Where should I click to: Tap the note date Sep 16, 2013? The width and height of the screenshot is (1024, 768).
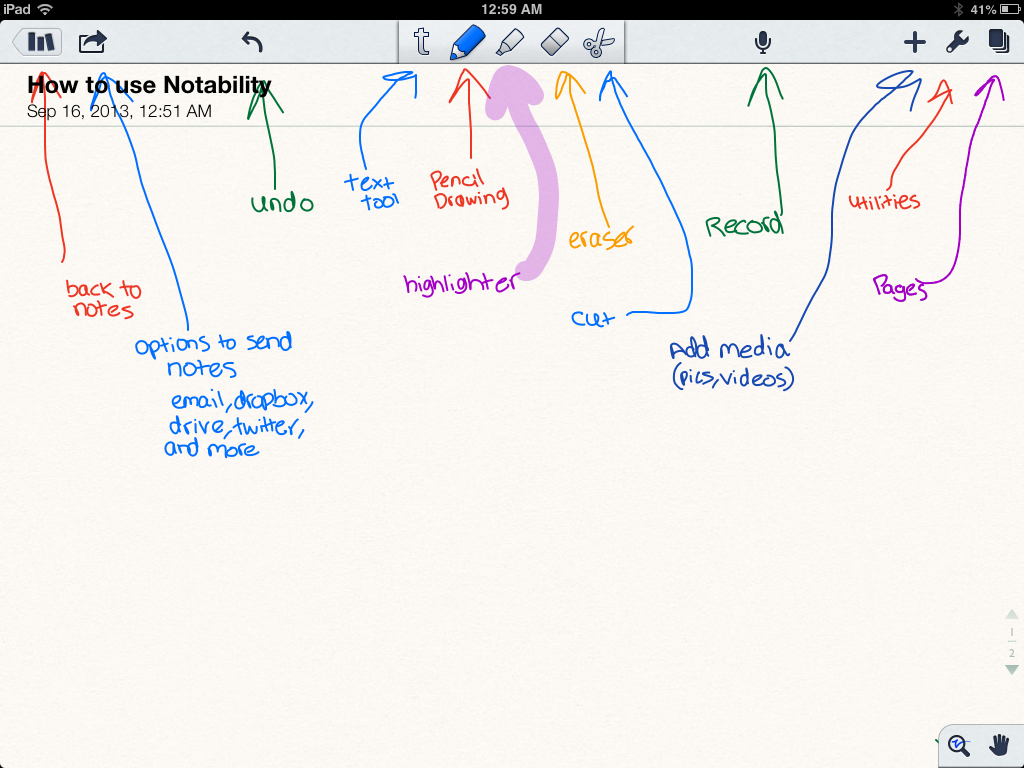pyautogui.click(x=119, y=111)
